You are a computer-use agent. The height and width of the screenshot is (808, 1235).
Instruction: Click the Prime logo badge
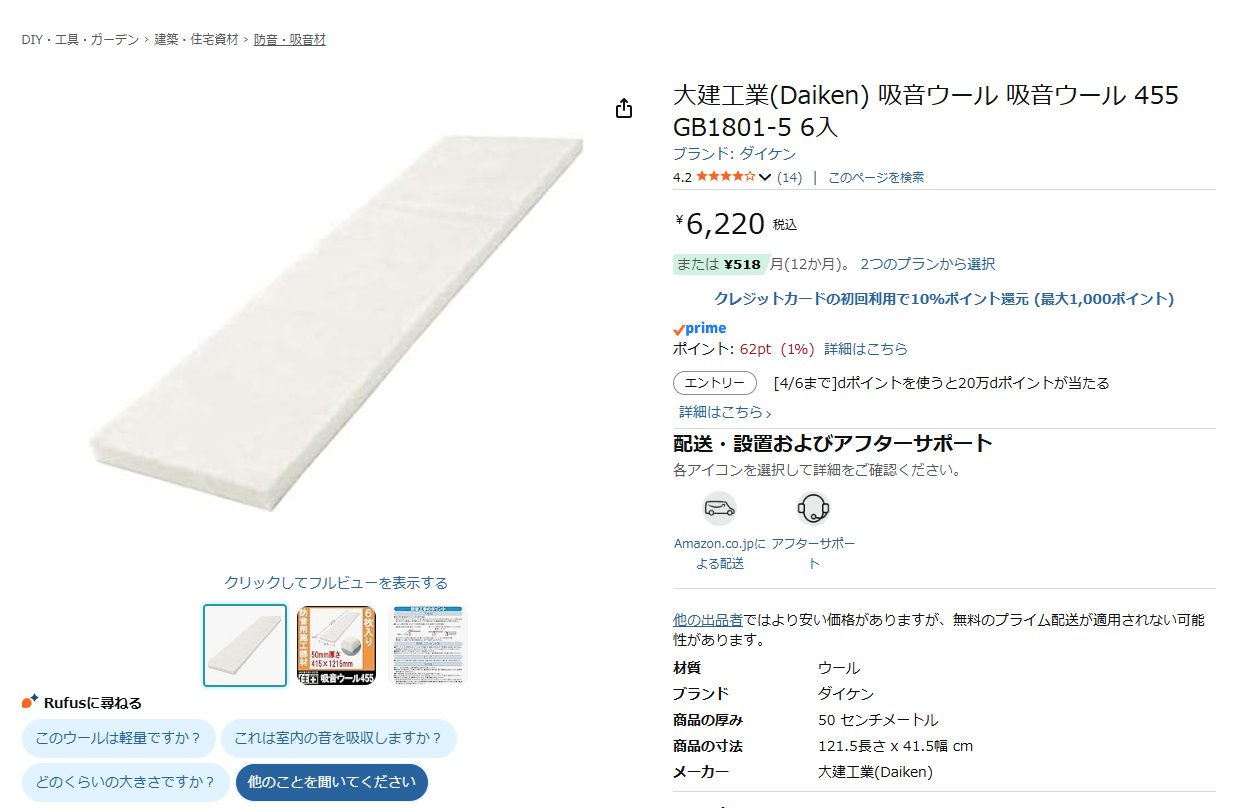(x=700, y=328)
